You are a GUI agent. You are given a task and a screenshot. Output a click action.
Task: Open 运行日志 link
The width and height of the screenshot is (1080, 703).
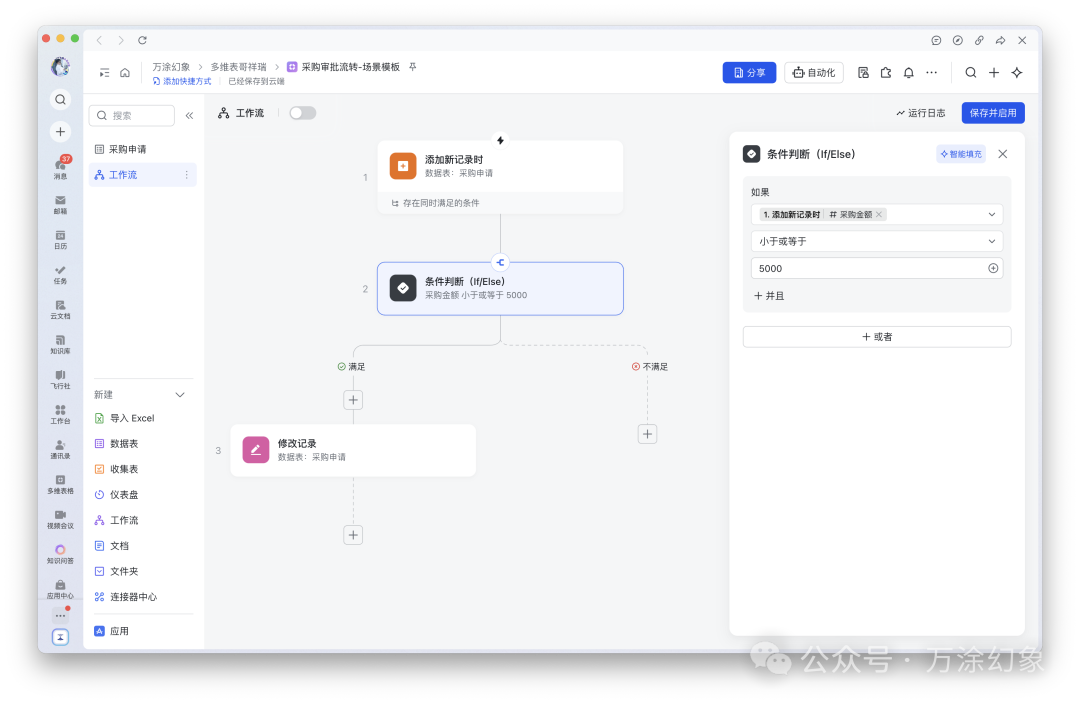(x=920, y=113)
